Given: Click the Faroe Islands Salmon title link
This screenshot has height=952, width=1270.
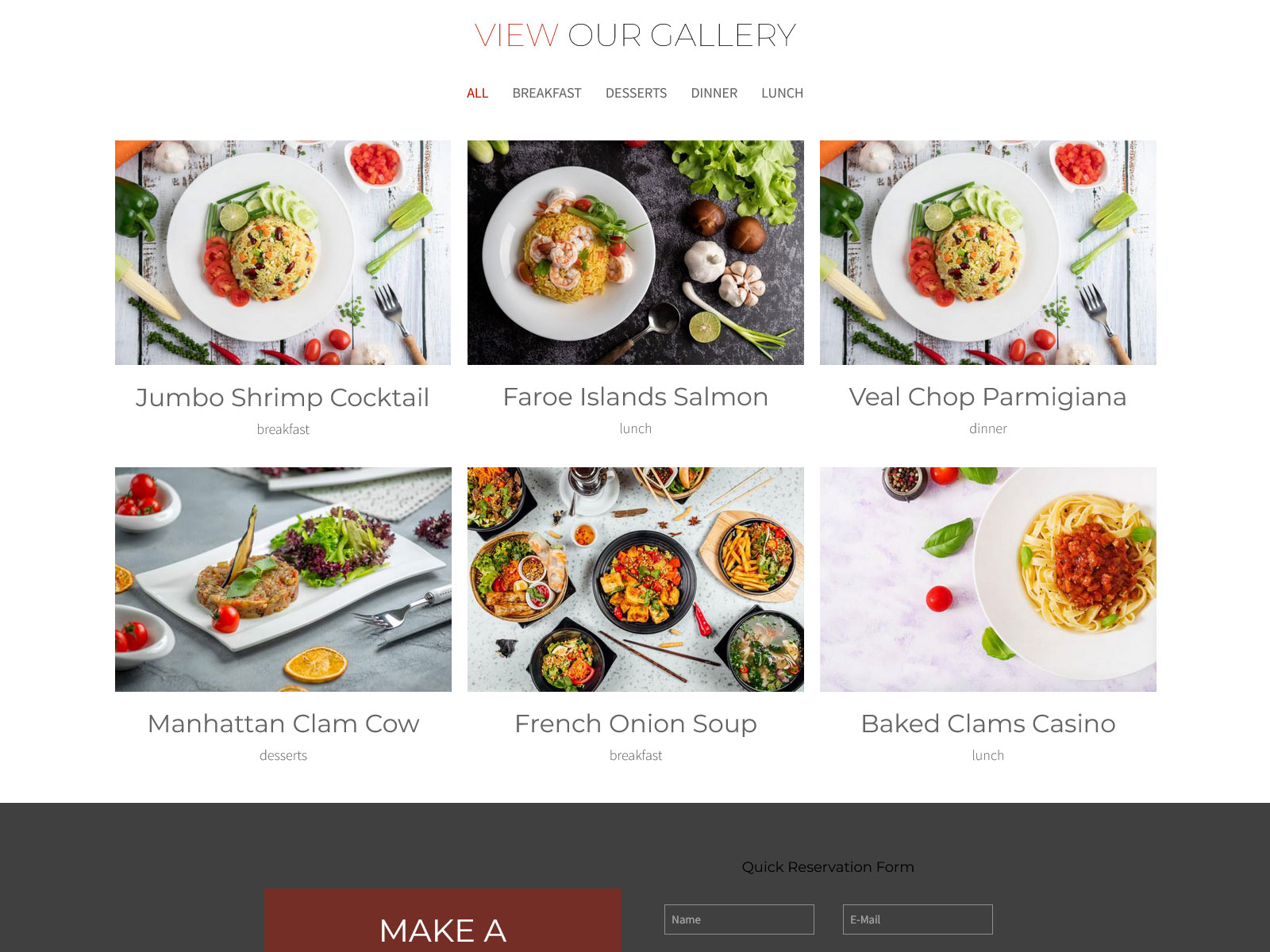Looking at the screenshot, I should pyautogui.click(x=635, y=397).
